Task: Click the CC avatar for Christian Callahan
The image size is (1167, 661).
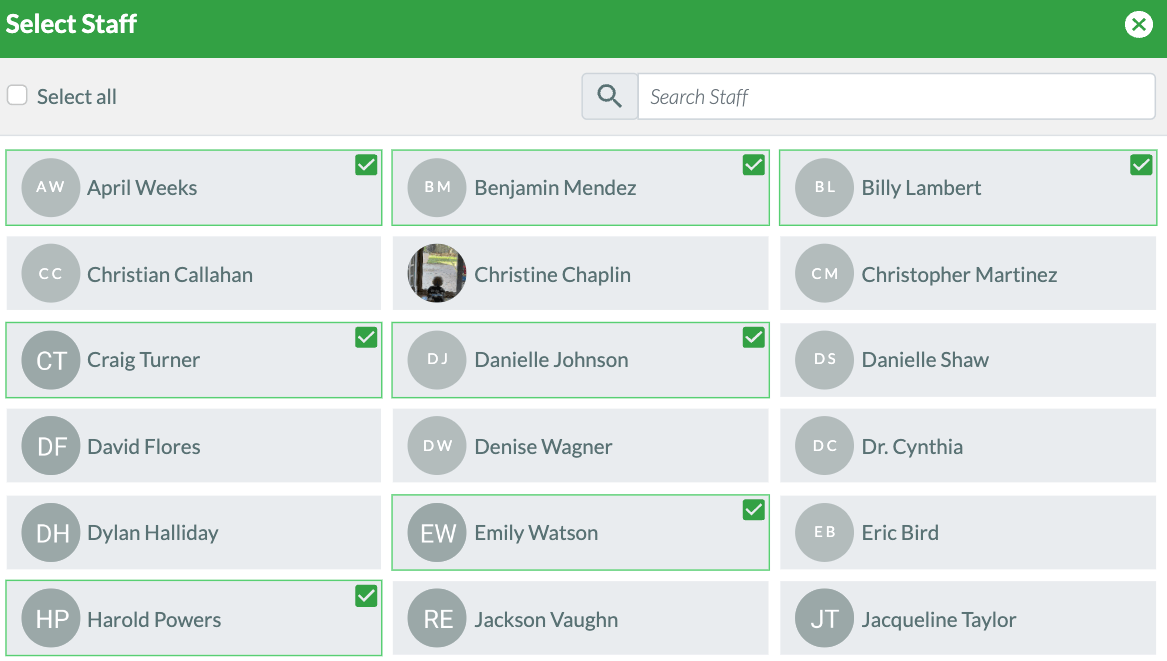Action: pyautogui.click(x=51, y=273)
